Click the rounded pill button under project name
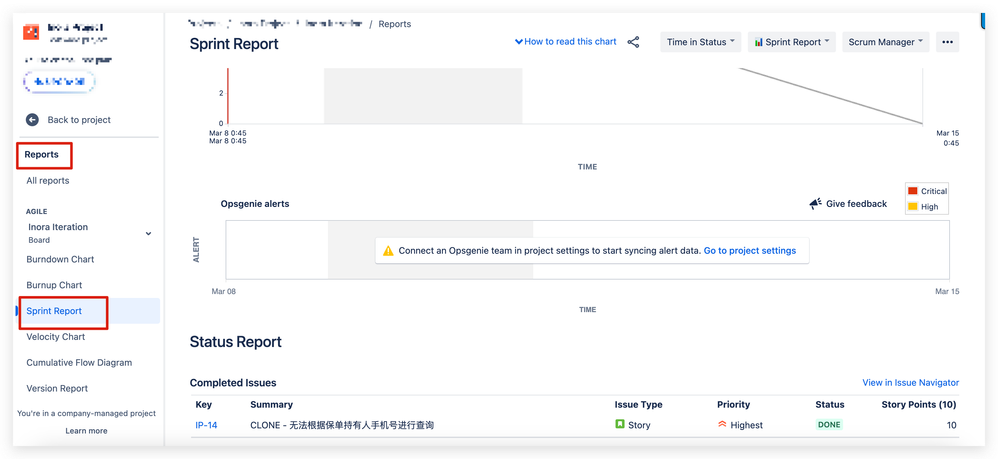The height and width of the screenshot is (459, 998). pyautogui.click(x=59, y=82)
